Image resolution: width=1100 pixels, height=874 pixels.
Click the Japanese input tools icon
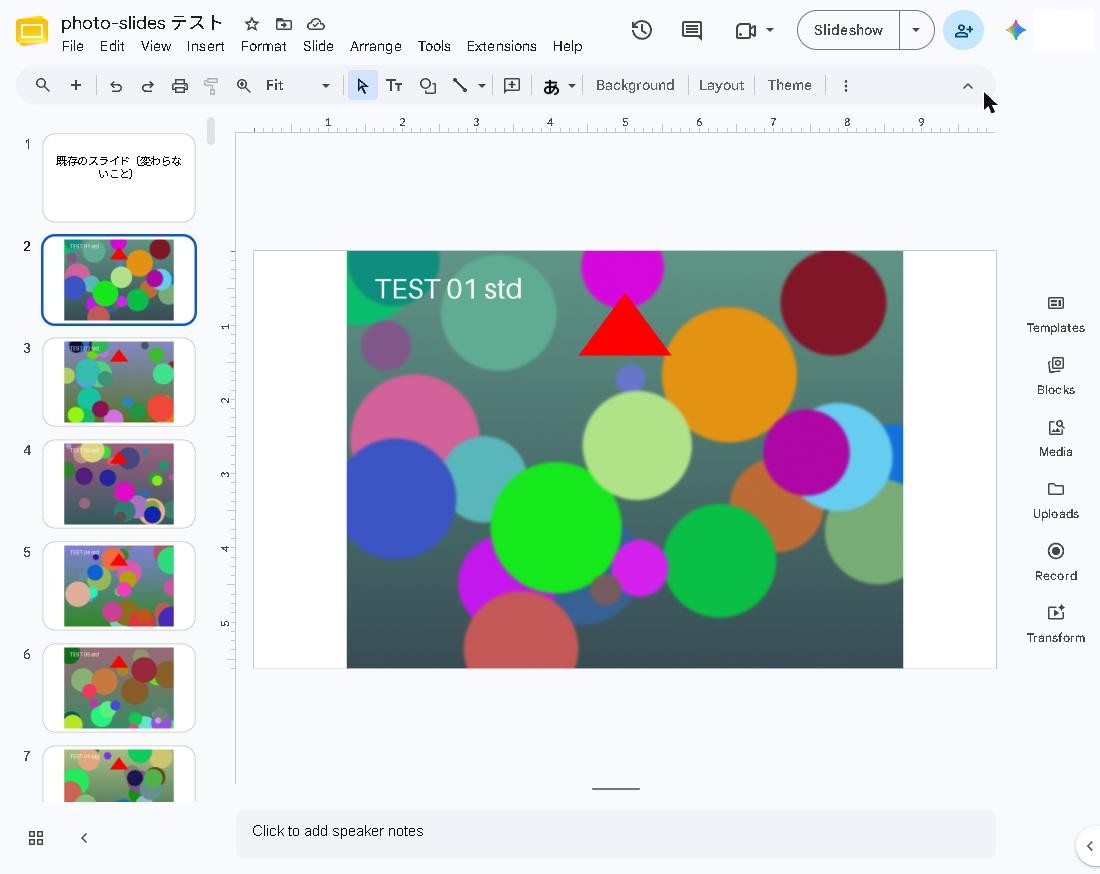551,86
